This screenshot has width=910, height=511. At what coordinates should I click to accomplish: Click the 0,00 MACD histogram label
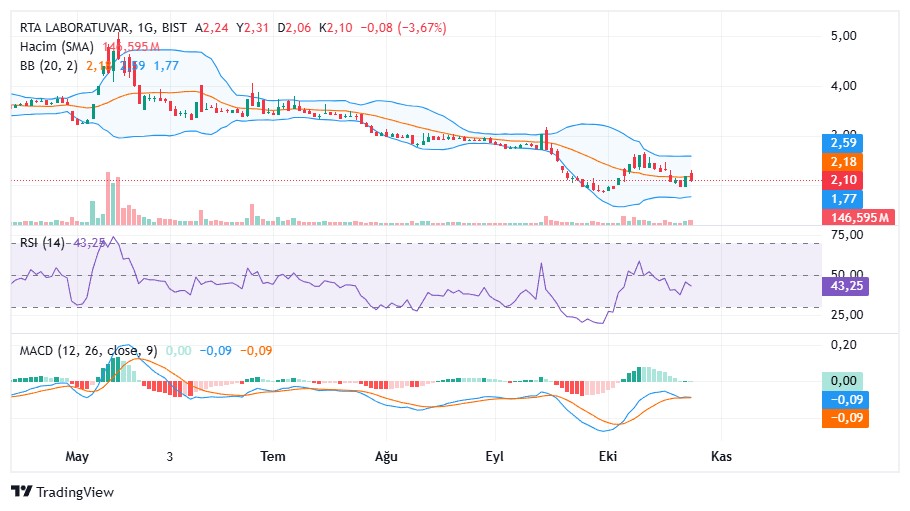coord(843,381)
